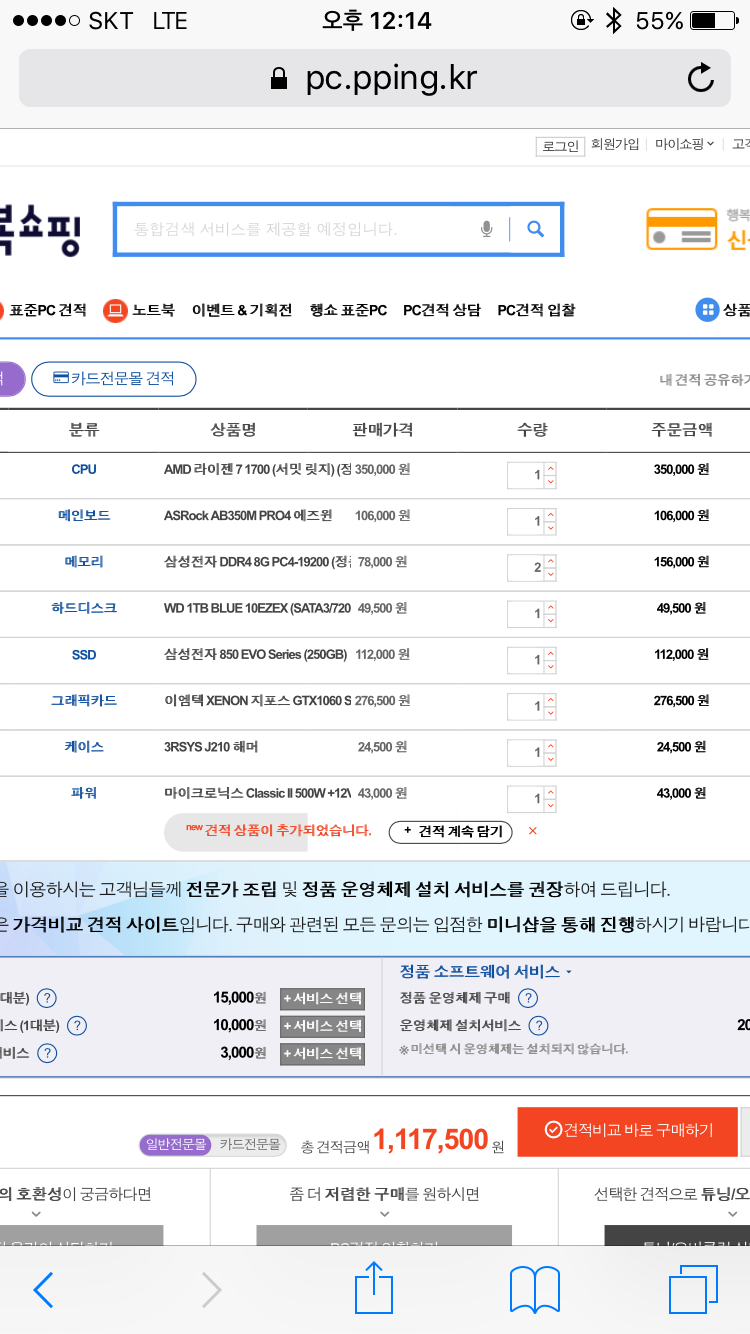Go back with Safari back arrow

click(x=43, y=1290)
